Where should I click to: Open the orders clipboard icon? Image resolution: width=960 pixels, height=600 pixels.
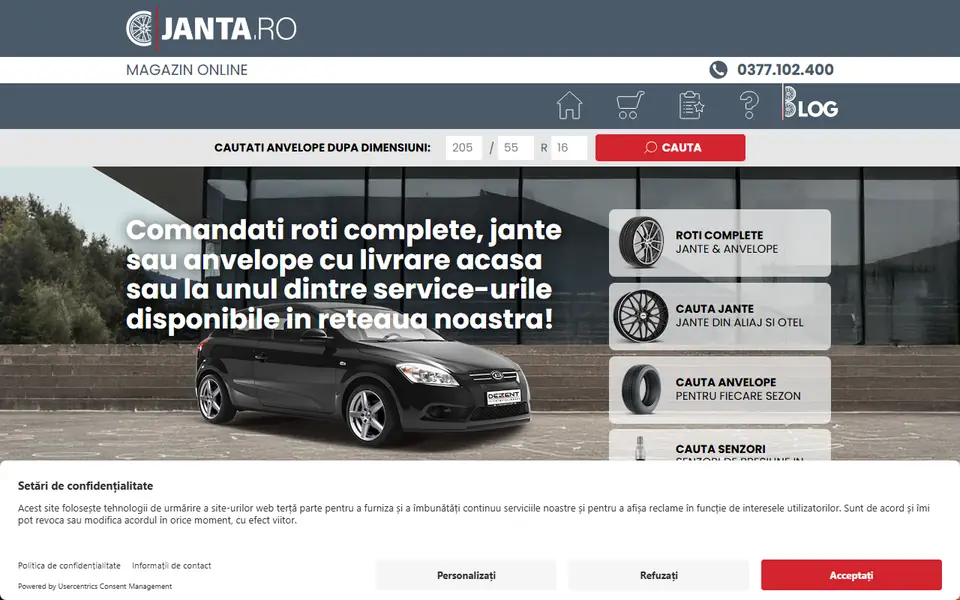point(691,105)
